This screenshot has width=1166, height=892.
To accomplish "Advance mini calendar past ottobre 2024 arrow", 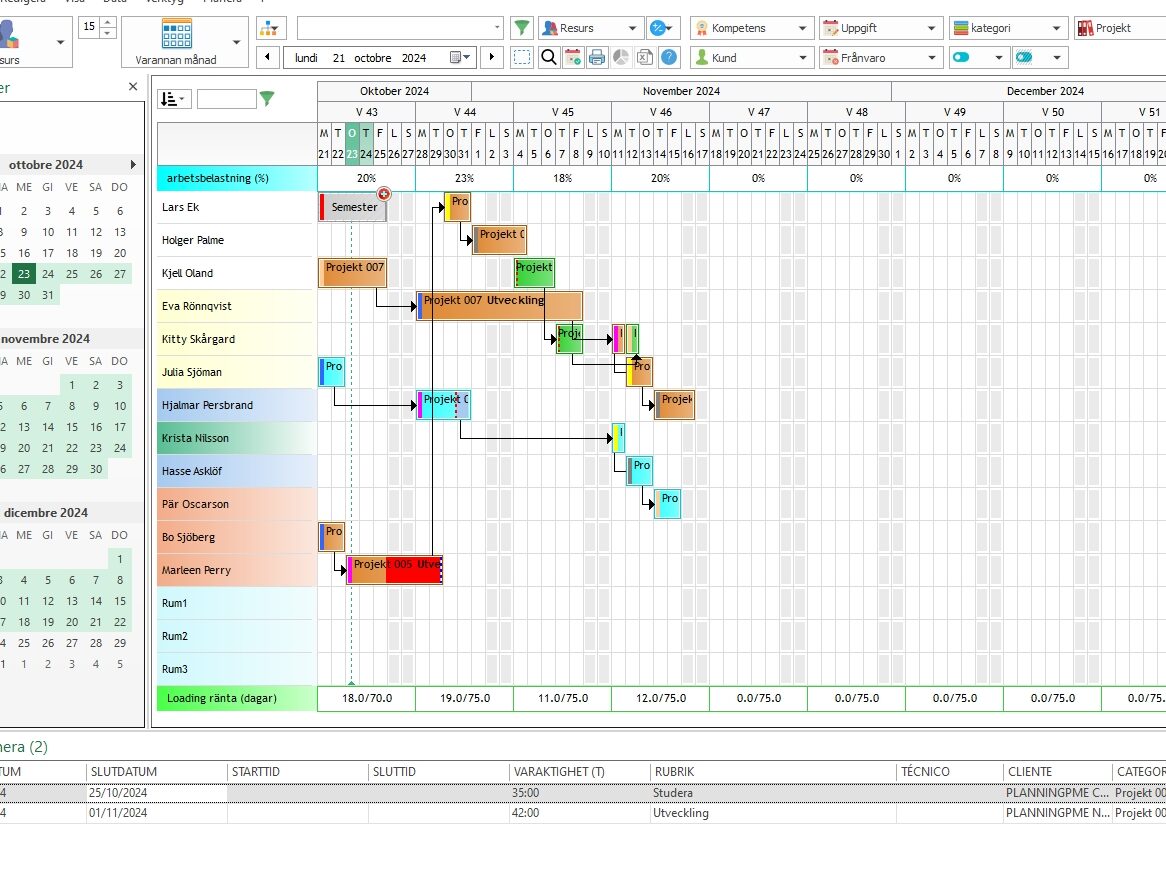I will [133, 164].
